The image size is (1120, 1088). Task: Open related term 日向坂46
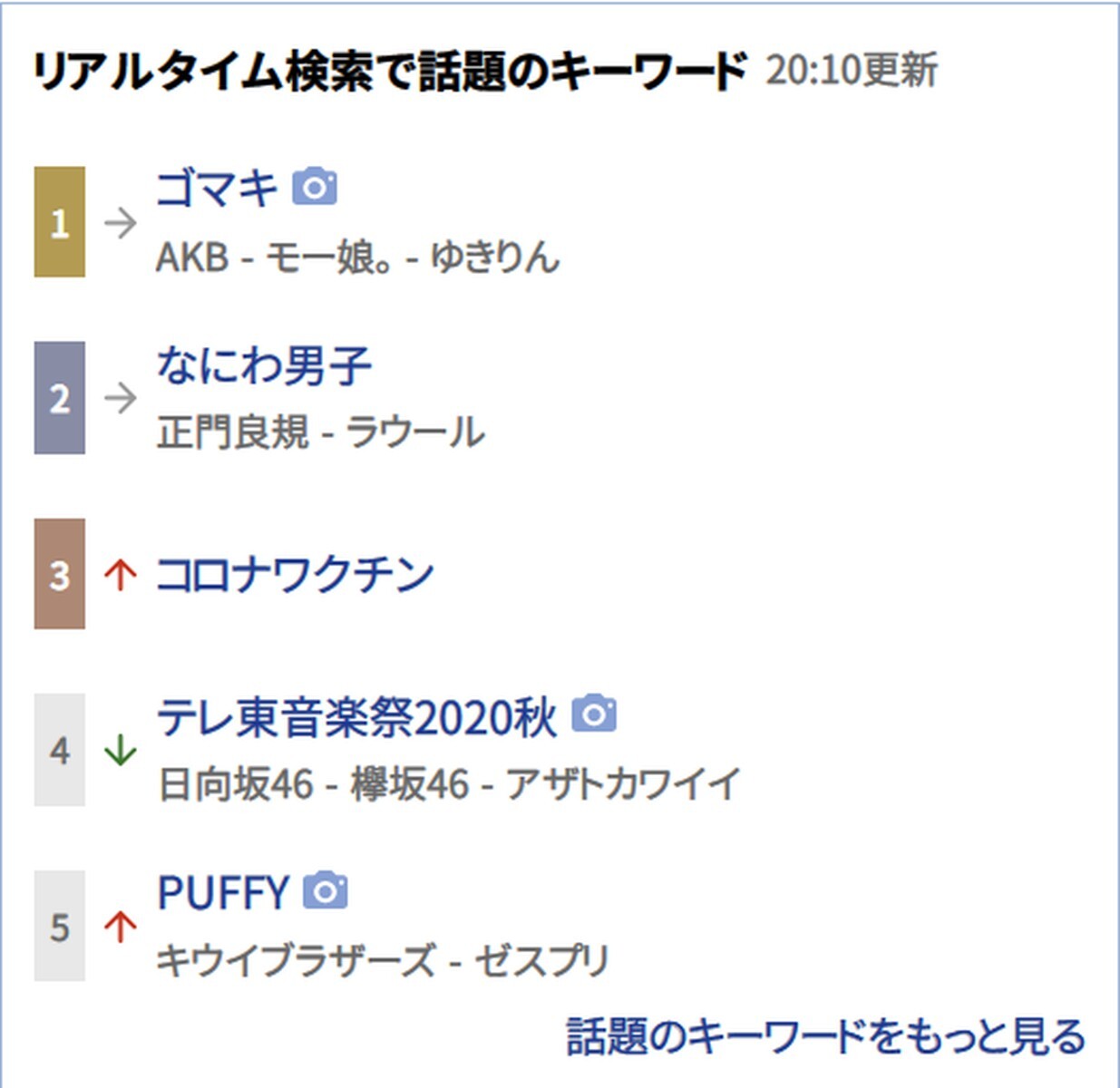pyautogui.click(x=236, y=784)
